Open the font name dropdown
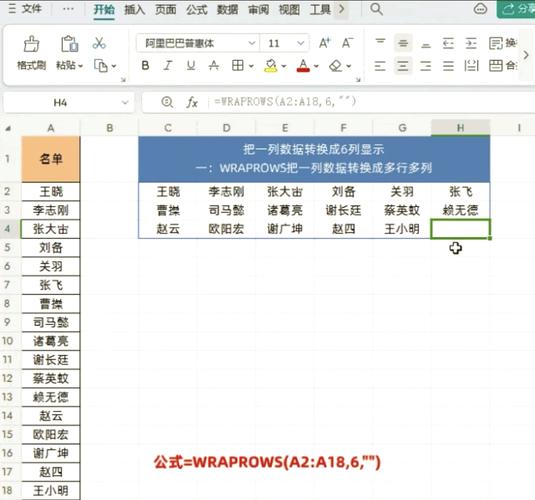This screenshot has height=500, width=535. click(252, 43)
